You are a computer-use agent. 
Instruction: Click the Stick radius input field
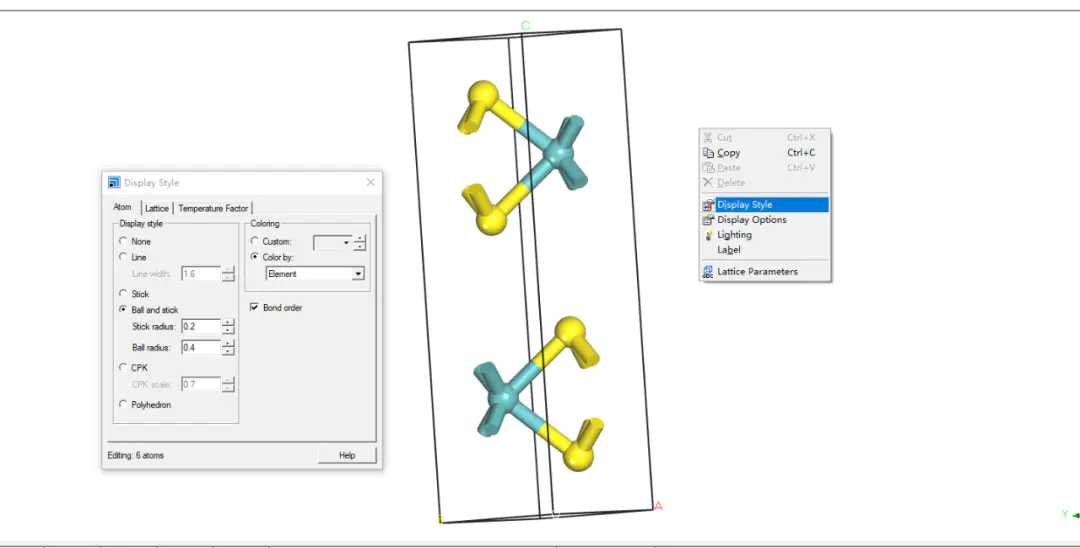(201, 326)
